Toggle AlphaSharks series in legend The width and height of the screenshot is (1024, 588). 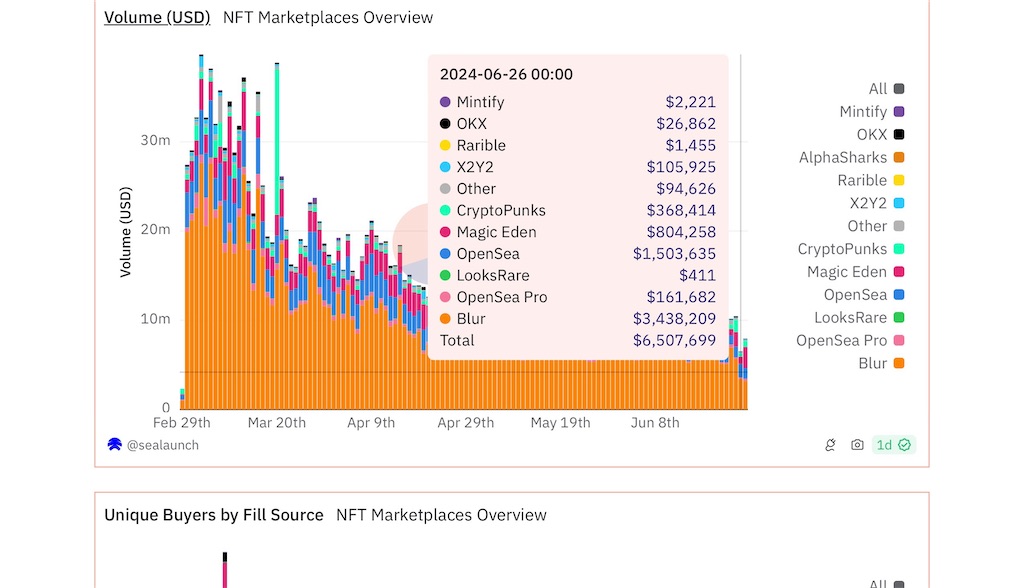[851, 157]
